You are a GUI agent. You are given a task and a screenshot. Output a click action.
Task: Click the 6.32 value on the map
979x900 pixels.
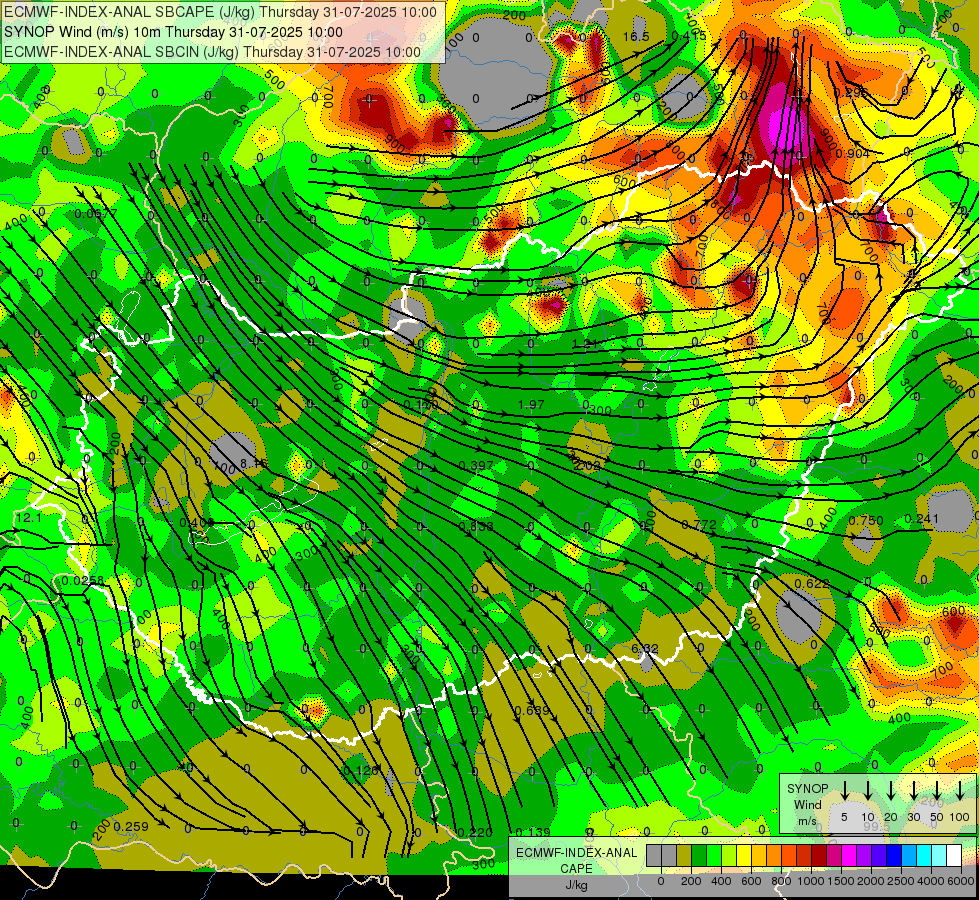click(x=644, y=649)
